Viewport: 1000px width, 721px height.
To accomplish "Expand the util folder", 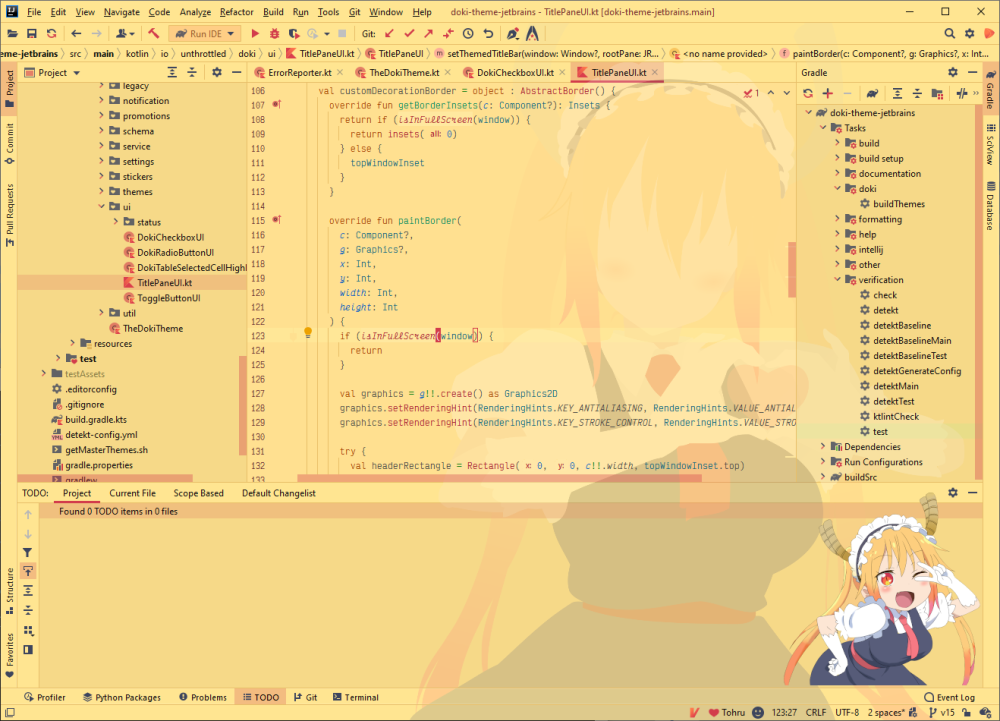I will [101, 313].
